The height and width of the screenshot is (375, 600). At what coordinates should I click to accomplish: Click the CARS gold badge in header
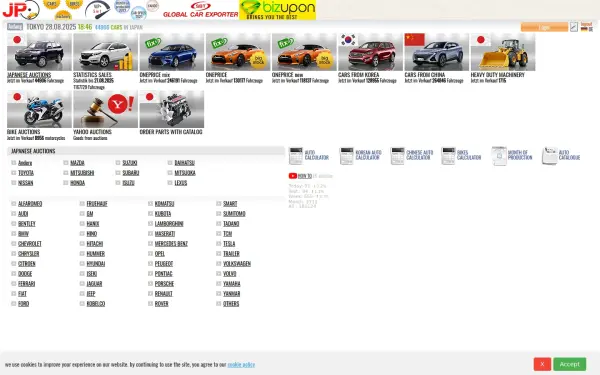(x=51, y=4)
